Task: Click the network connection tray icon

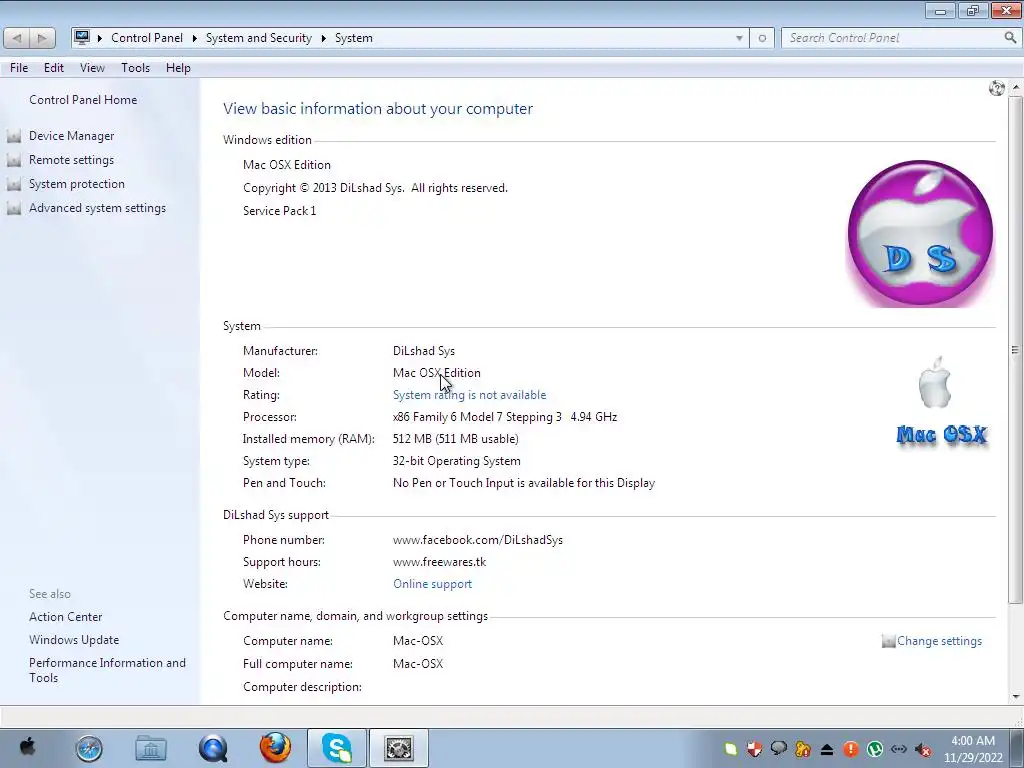Action: (899, 749)
